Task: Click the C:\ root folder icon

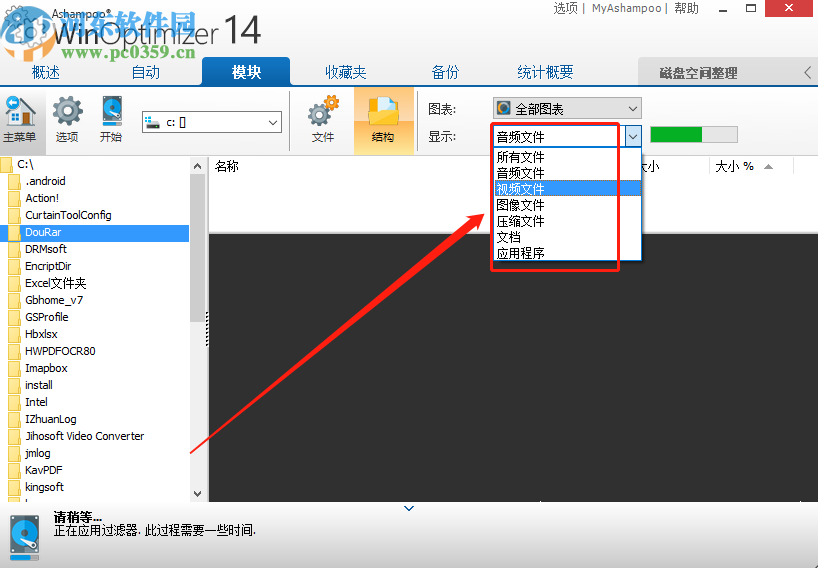Action: coord(6,165)
